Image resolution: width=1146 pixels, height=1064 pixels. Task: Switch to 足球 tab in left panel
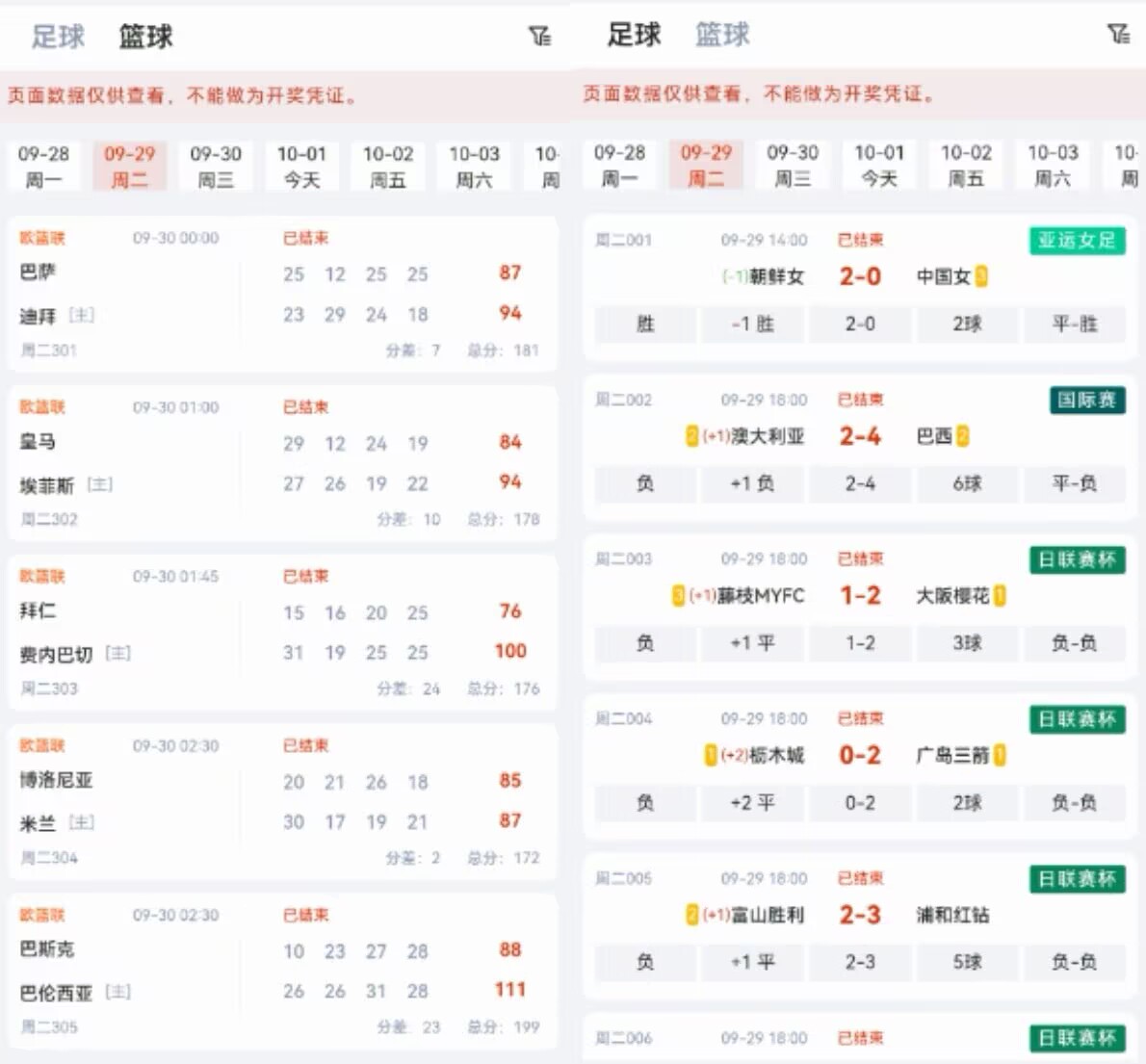[x=58, y=37]
